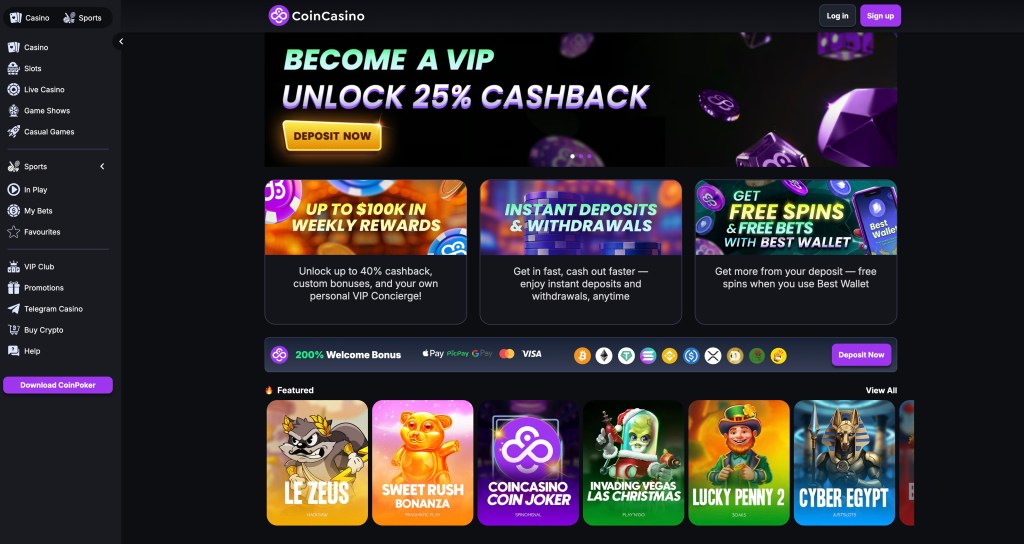This screenshot has width=1024, height=544.
Task: Click the Sign up button
Action: pos(880,16)
